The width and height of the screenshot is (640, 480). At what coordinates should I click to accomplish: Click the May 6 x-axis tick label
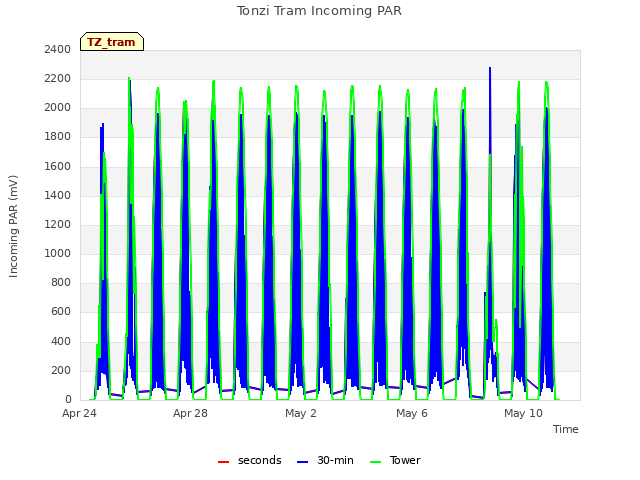coord(412,413)
